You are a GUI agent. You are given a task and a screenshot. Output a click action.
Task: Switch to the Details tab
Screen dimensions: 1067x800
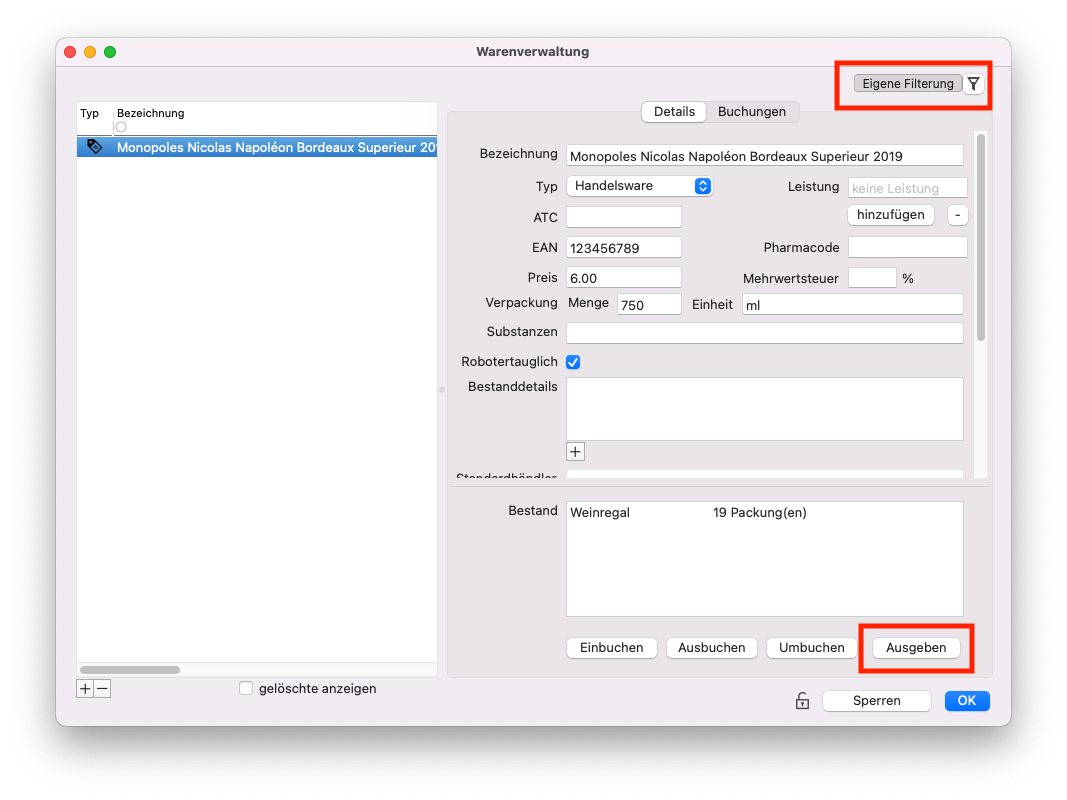(x=674, y=112)
